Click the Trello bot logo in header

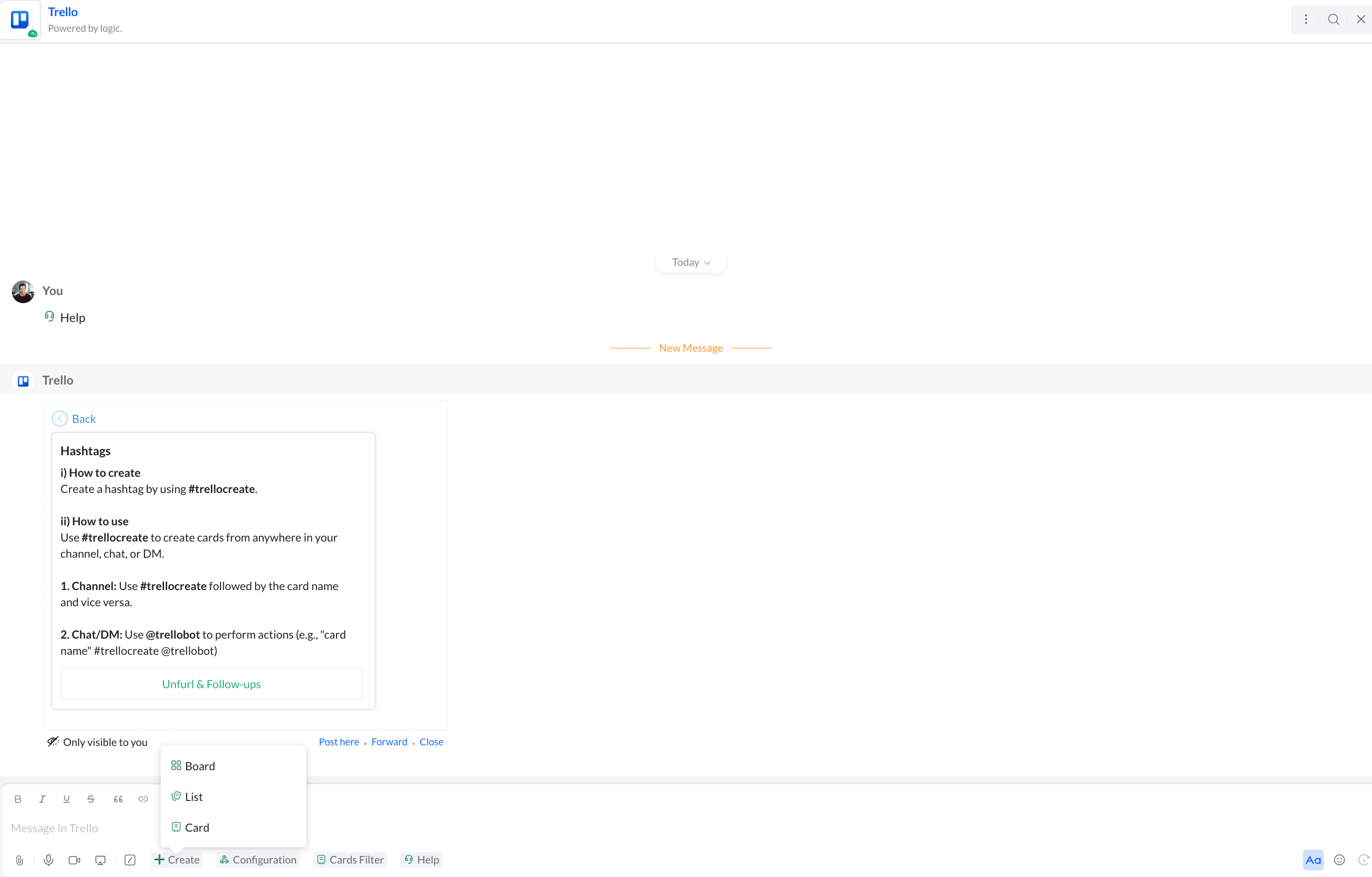pyautogui.click(x=20, y=20)
